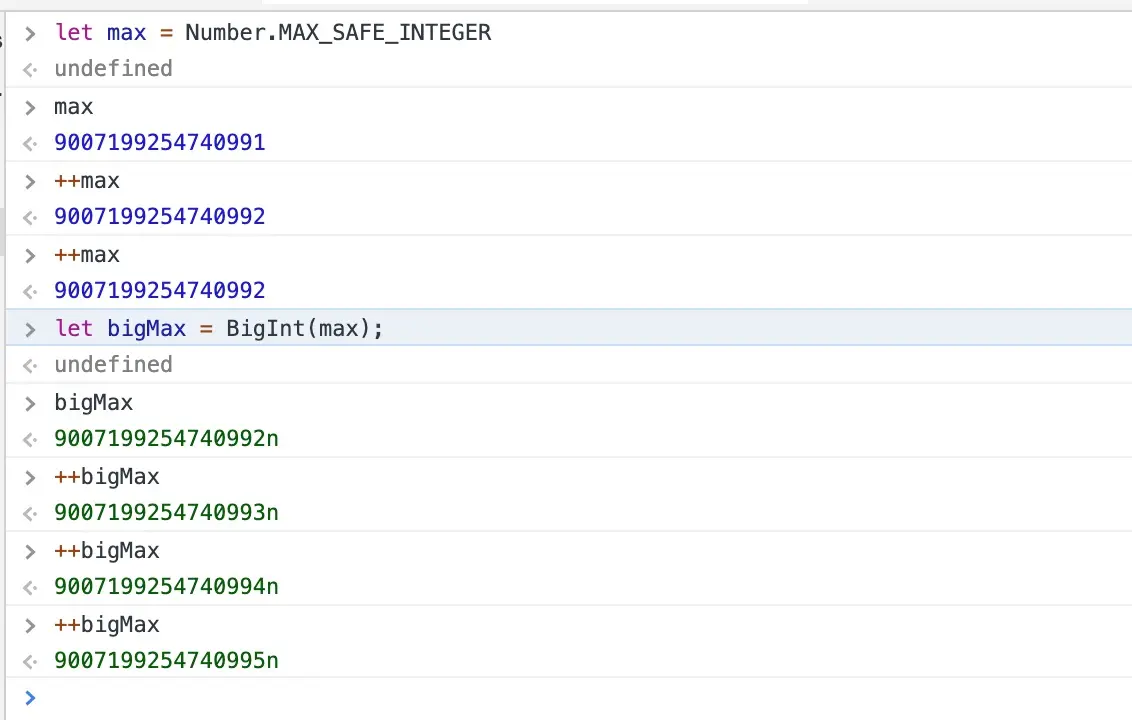Select the output 9007199254740992n
The image size is (1132, 720).
166,438
